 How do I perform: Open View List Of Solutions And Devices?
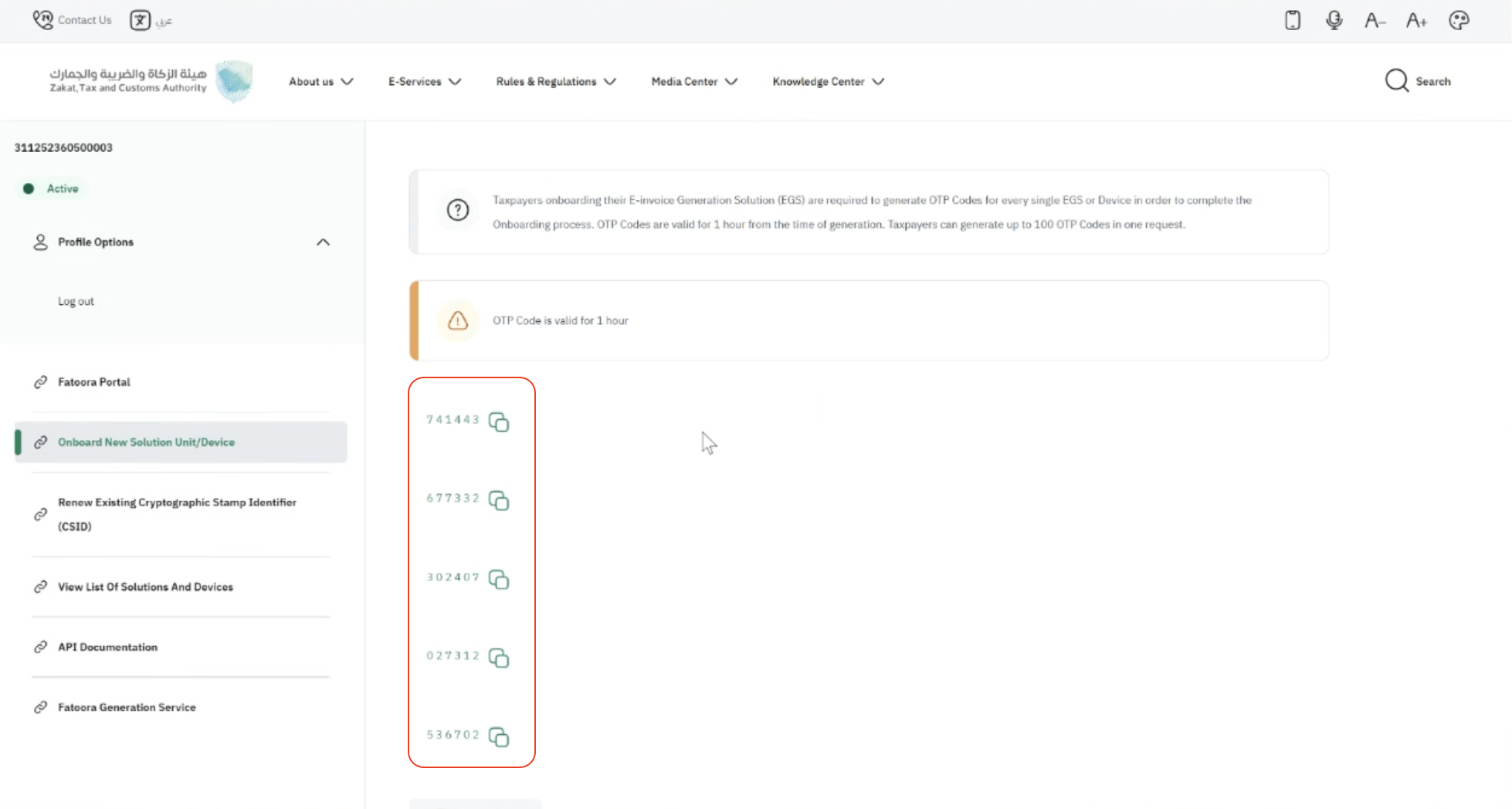[145, 587]
